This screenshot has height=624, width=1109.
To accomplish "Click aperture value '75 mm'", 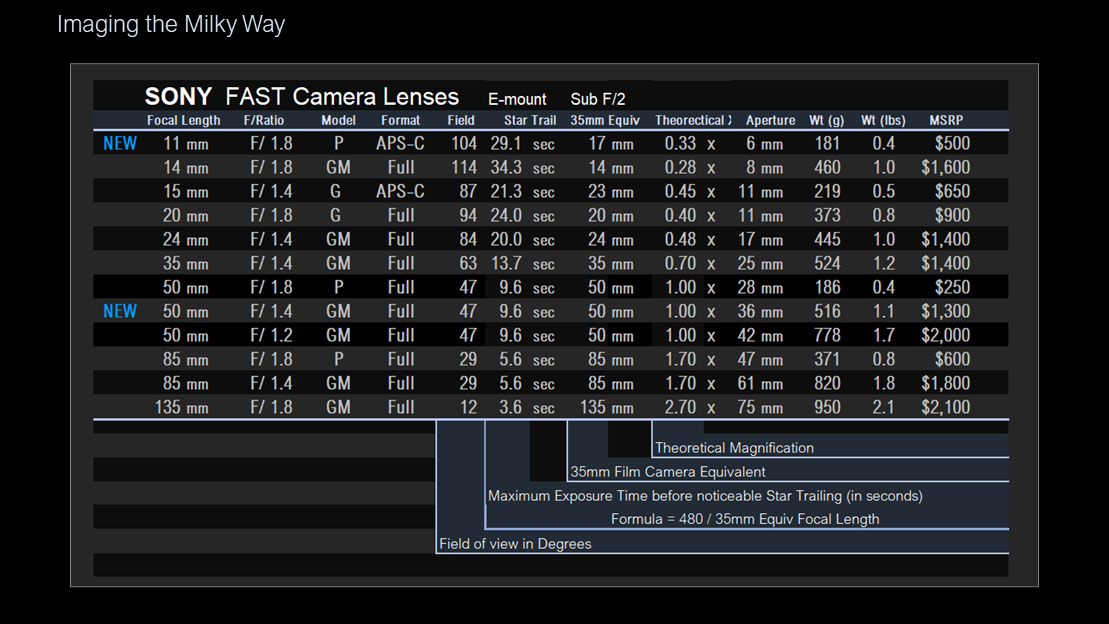I will 760,408.
